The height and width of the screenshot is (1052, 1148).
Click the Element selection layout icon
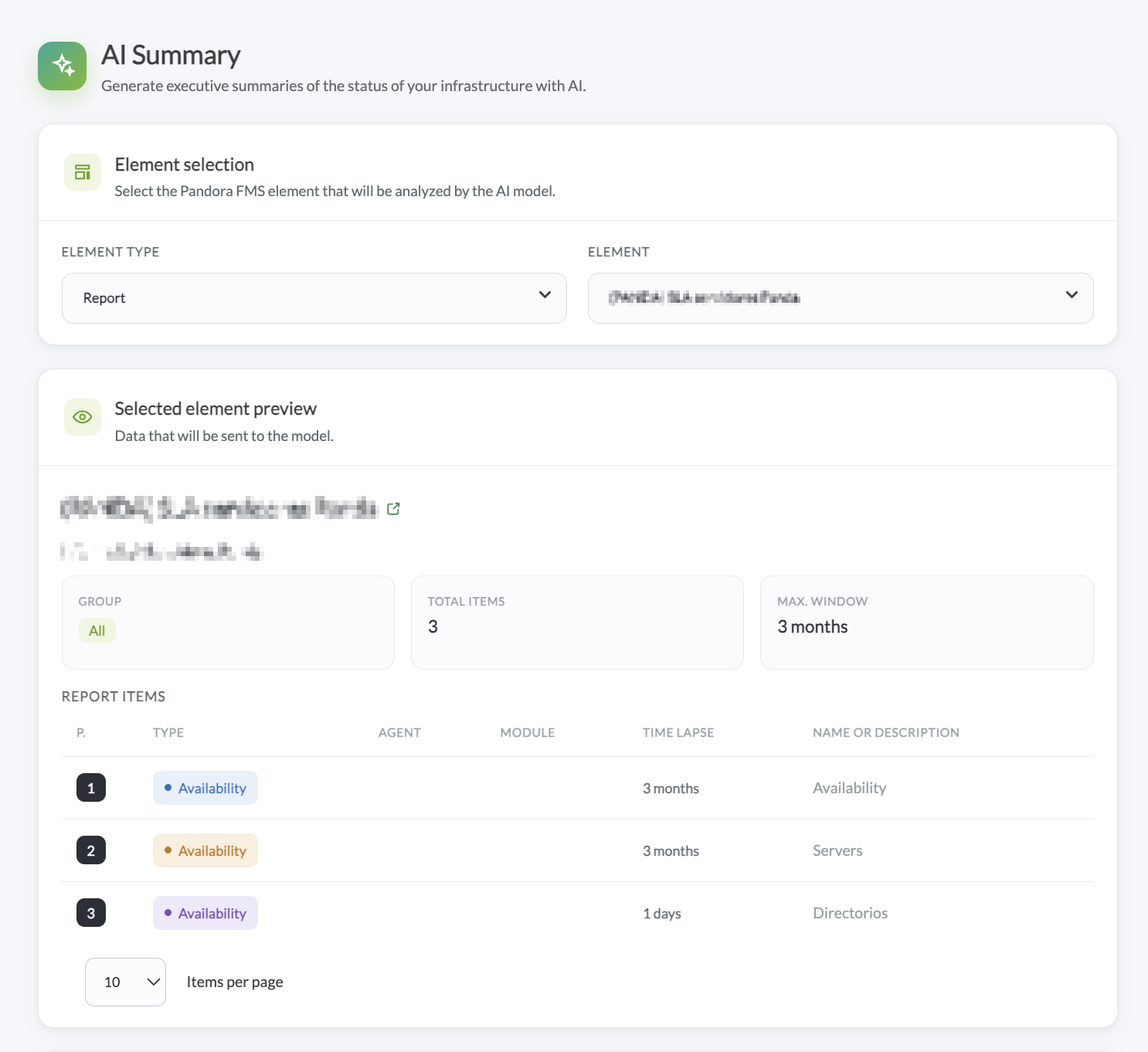(83, 172)
